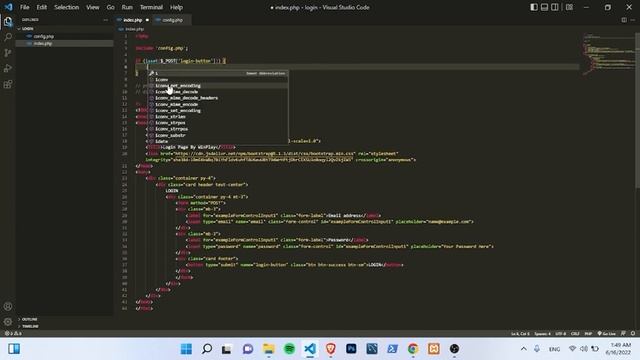Open config.php in Explorer tree
The width and height of the screenshot is (640, 360).
pos(43,36)
